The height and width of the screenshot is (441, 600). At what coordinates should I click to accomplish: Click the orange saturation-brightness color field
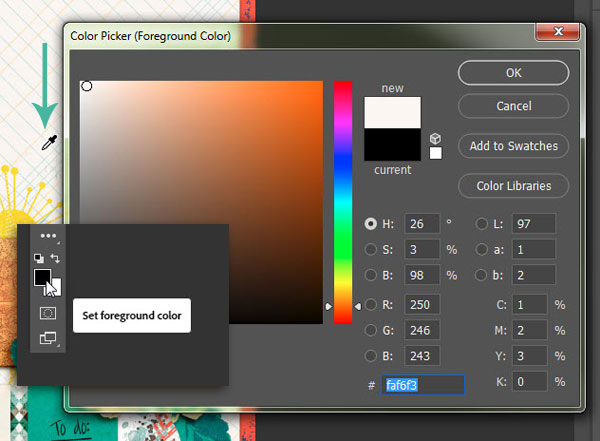[201, 202]
